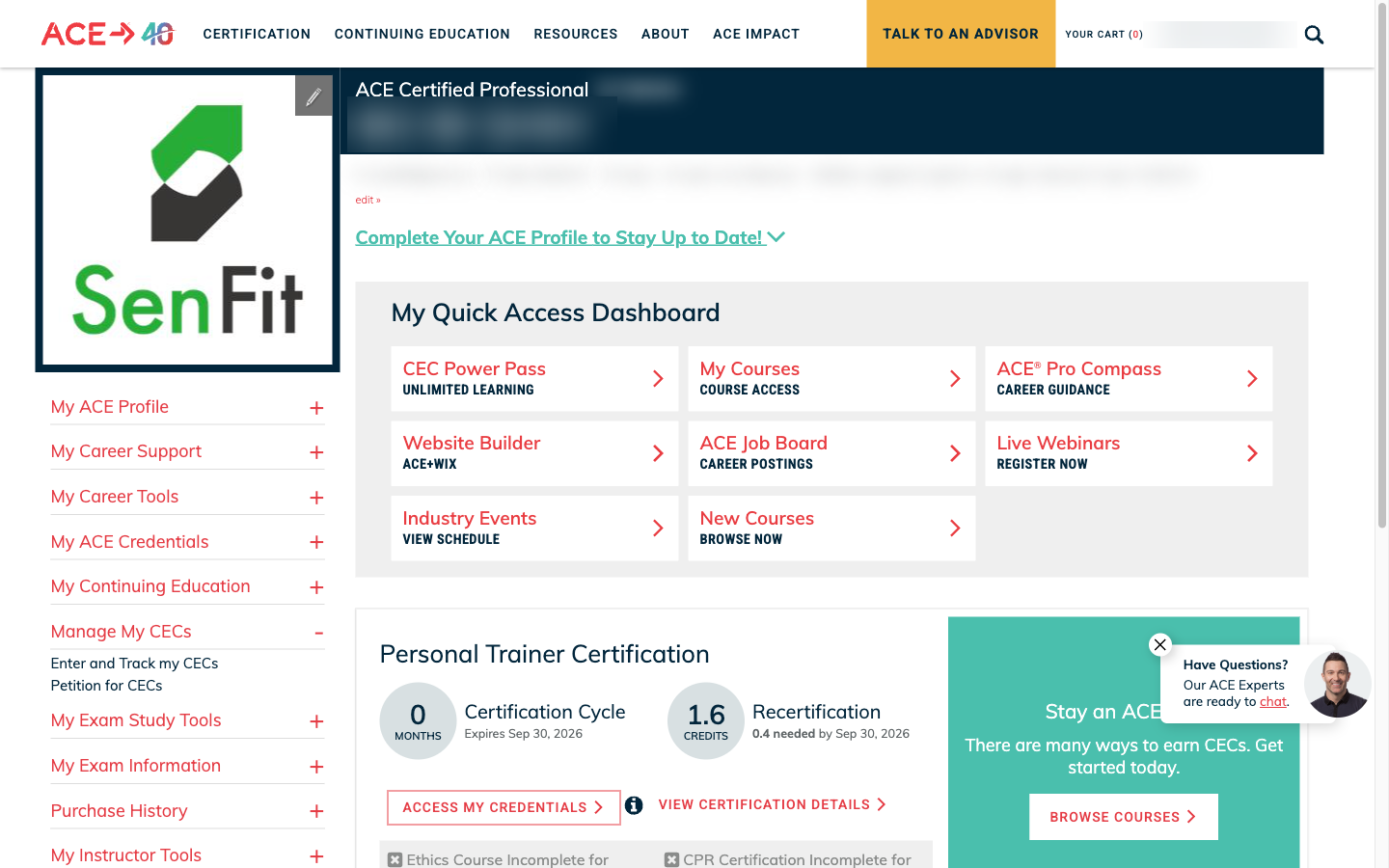Viewport: 1389px width, 868px height.
Task: Expand the My Exam Information section
Action: pyautogui.click(x=316, y=767)
